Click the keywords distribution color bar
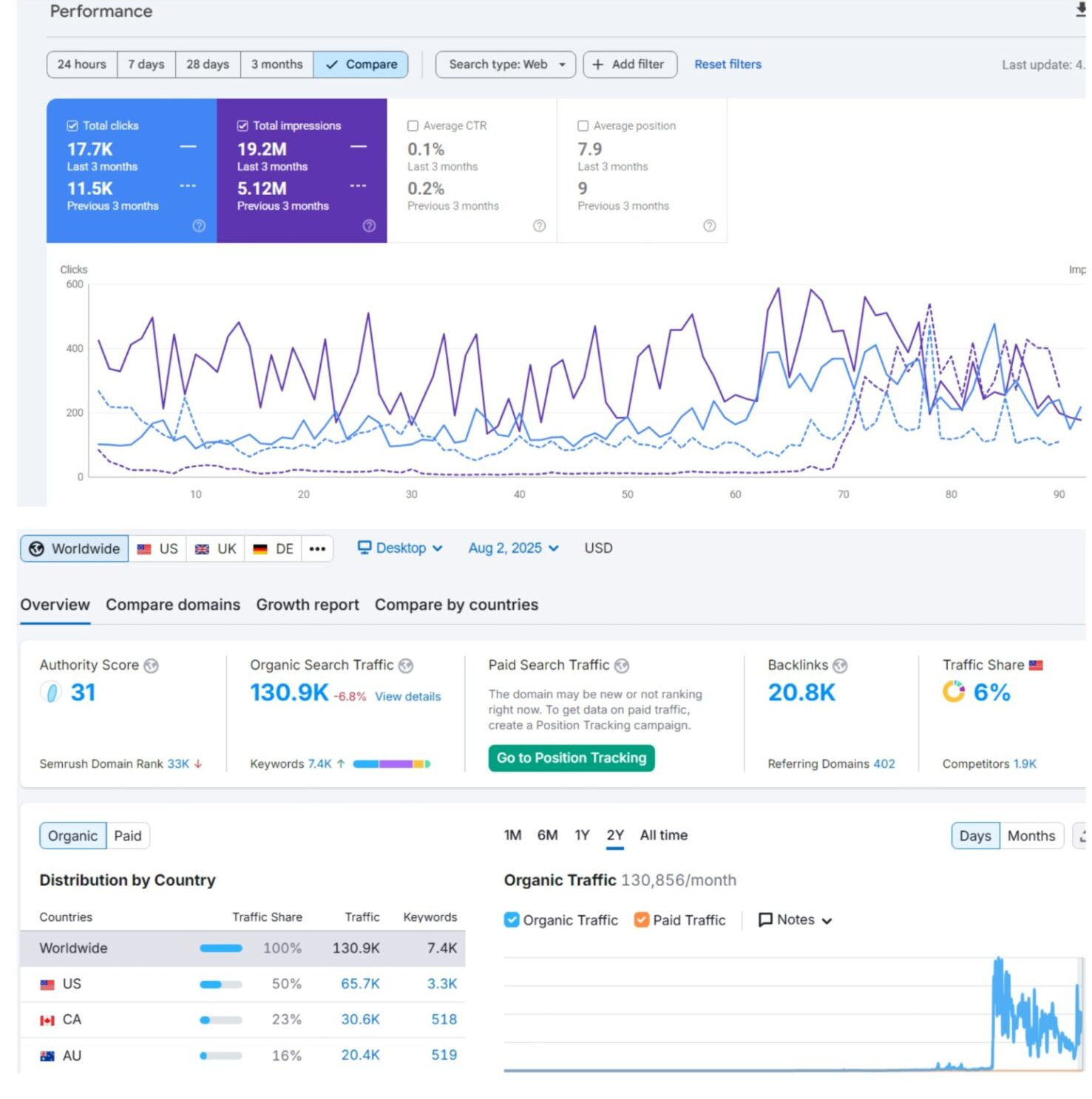This screenshot has width=1092, height=1099. [x=391, y=764]
